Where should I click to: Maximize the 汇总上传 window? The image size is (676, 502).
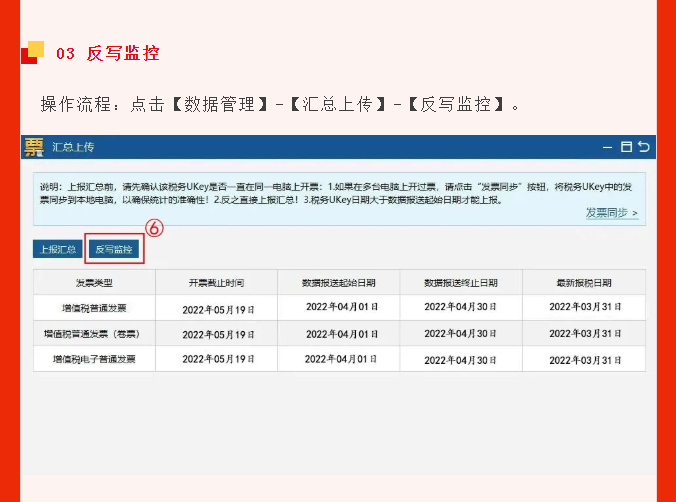click(x=626, y=147)
